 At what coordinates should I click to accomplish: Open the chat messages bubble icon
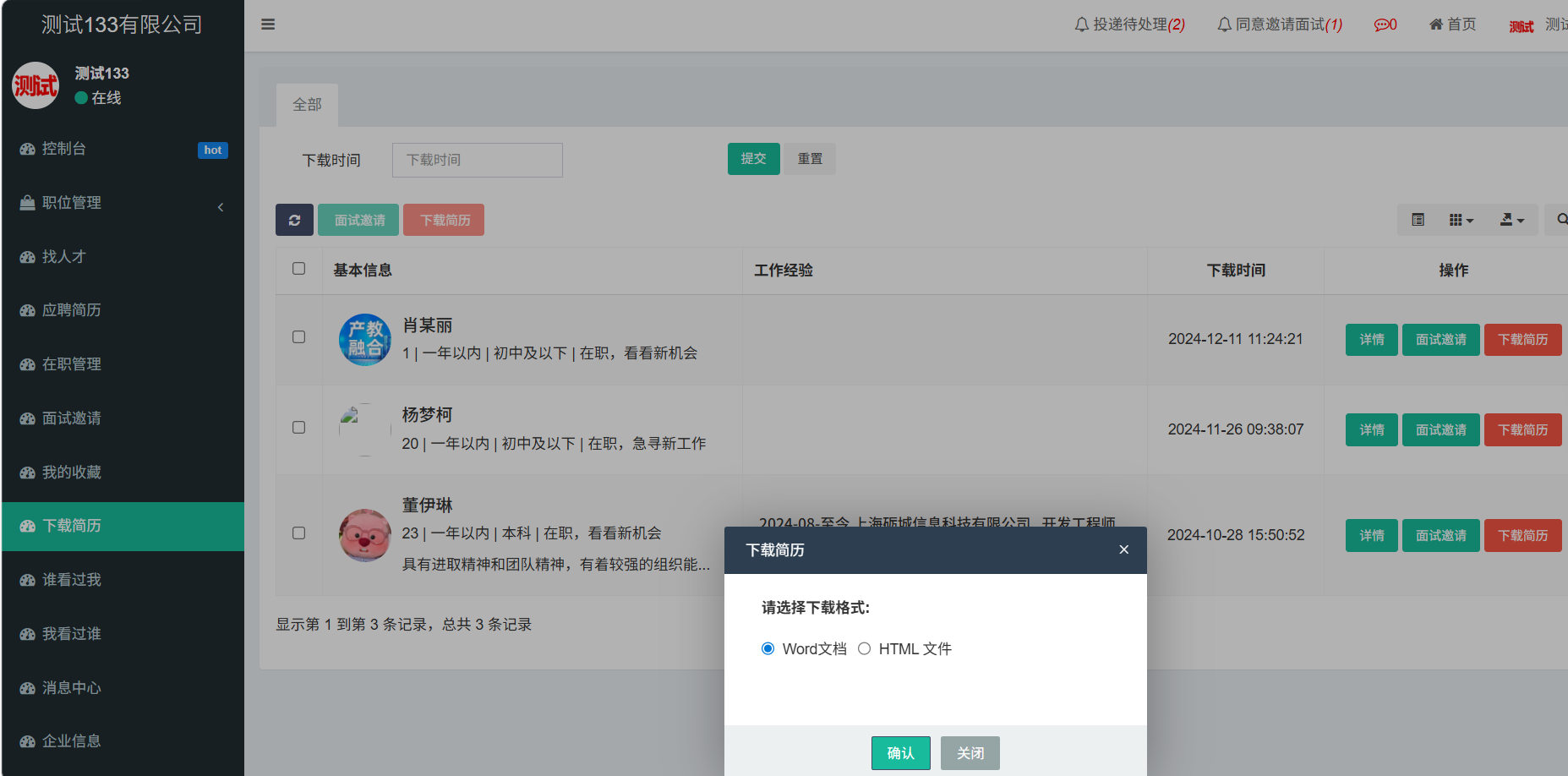(x=1385, y=25)
